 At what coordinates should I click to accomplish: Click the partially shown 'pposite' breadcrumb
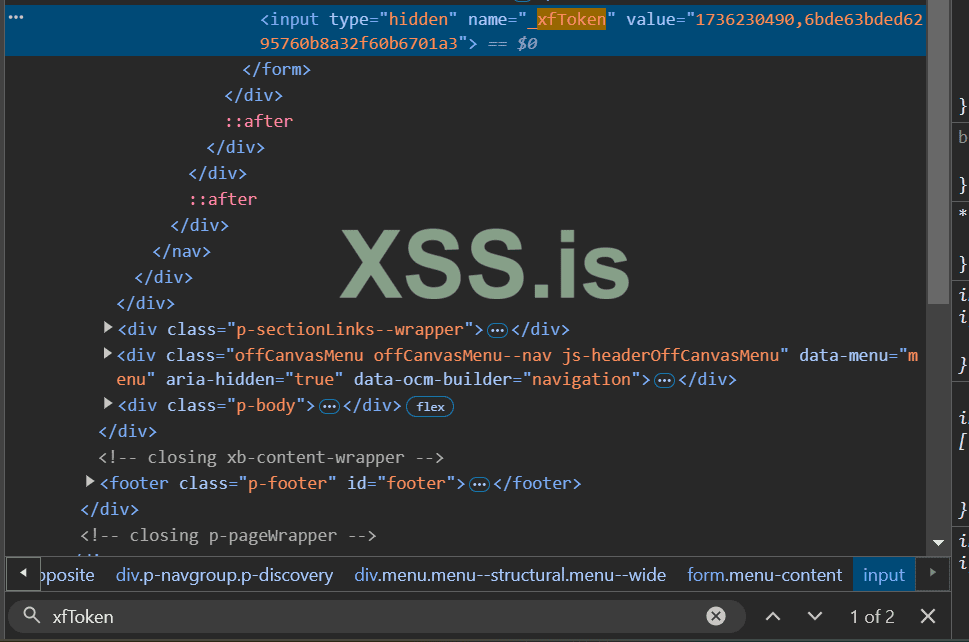(x=67, y=575)
